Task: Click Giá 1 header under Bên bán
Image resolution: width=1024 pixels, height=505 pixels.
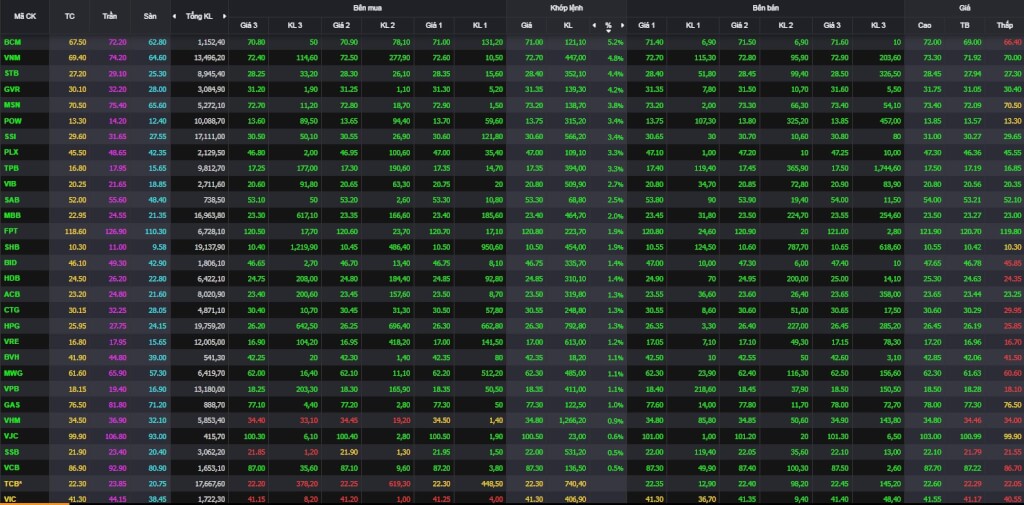Action: (647, 25)
